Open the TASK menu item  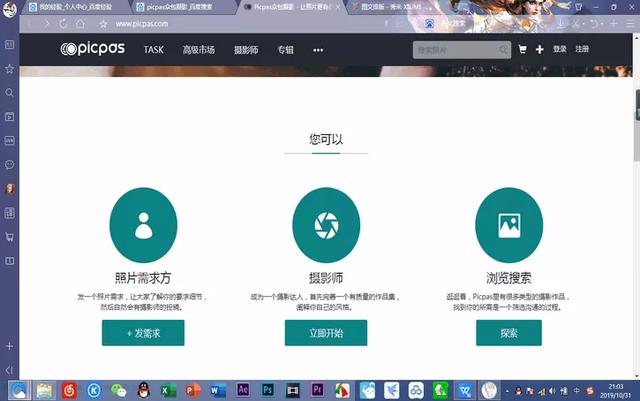[x=153, y=49]
